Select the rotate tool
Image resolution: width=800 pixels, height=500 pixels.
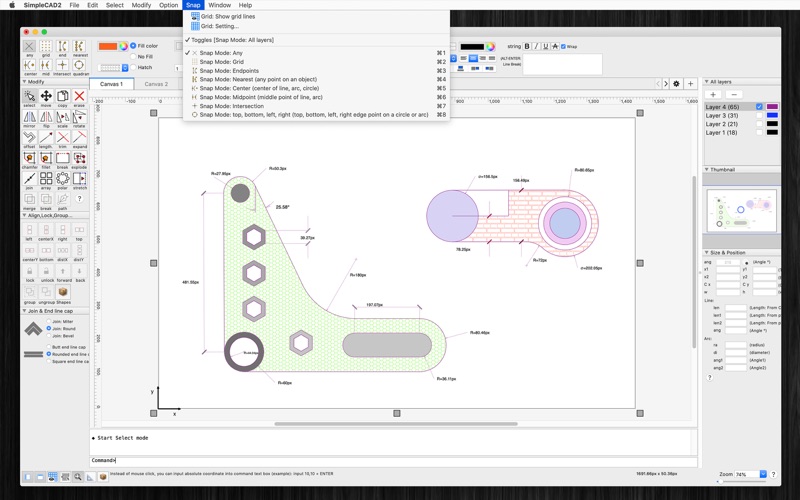(x=79, y=118)
